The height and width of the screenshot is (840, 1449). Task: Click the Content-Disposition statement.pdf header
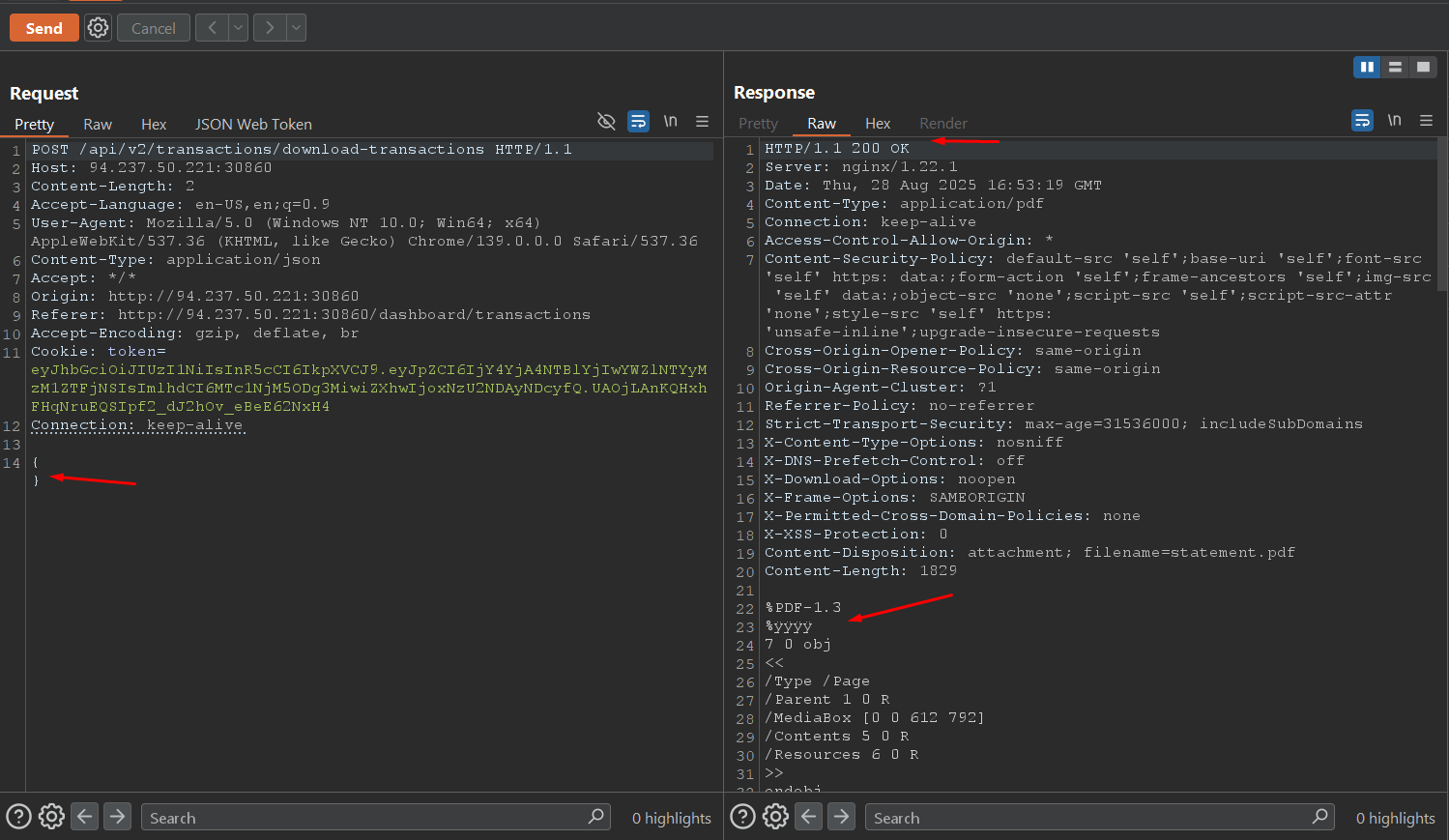point(1030,553)
